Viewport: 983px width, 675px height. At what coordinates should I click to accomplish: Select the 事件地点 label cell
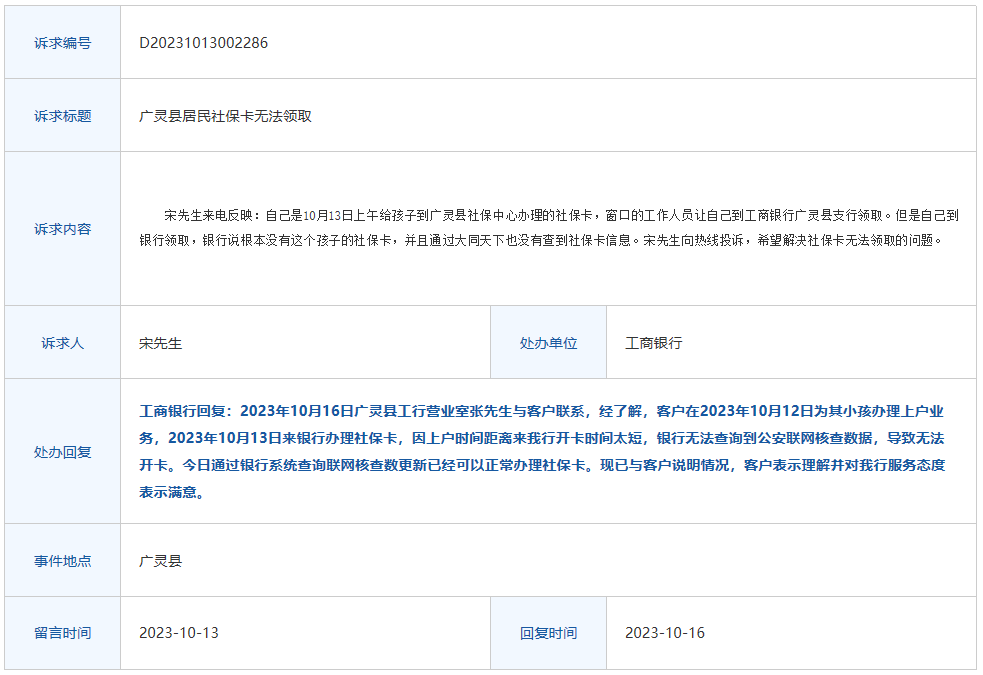click(63, 561)
